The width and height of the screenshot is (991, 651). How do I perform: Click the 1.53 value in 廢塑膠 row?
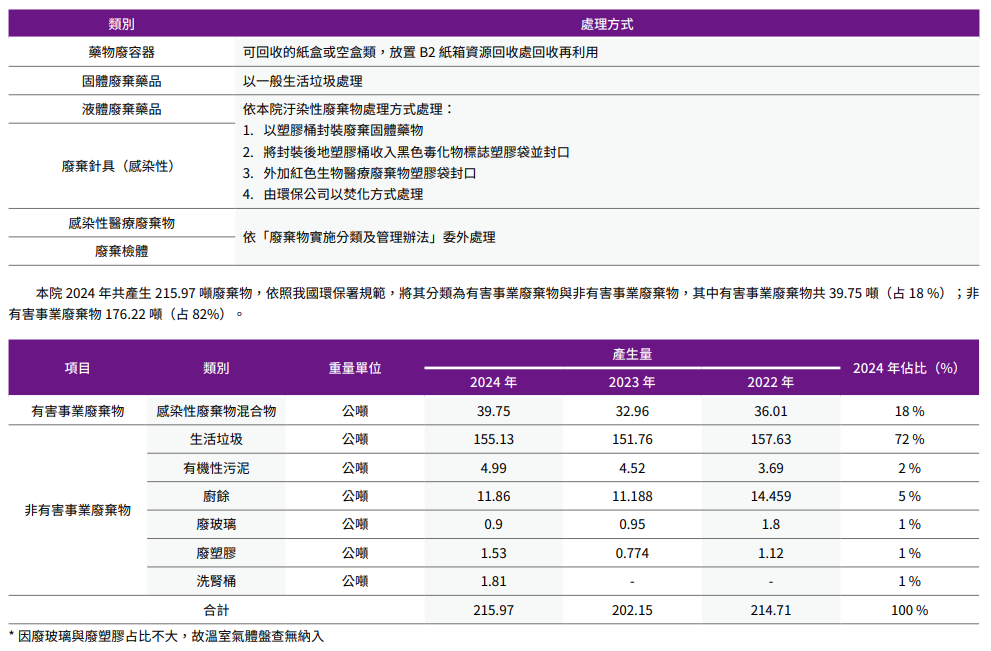494,554
